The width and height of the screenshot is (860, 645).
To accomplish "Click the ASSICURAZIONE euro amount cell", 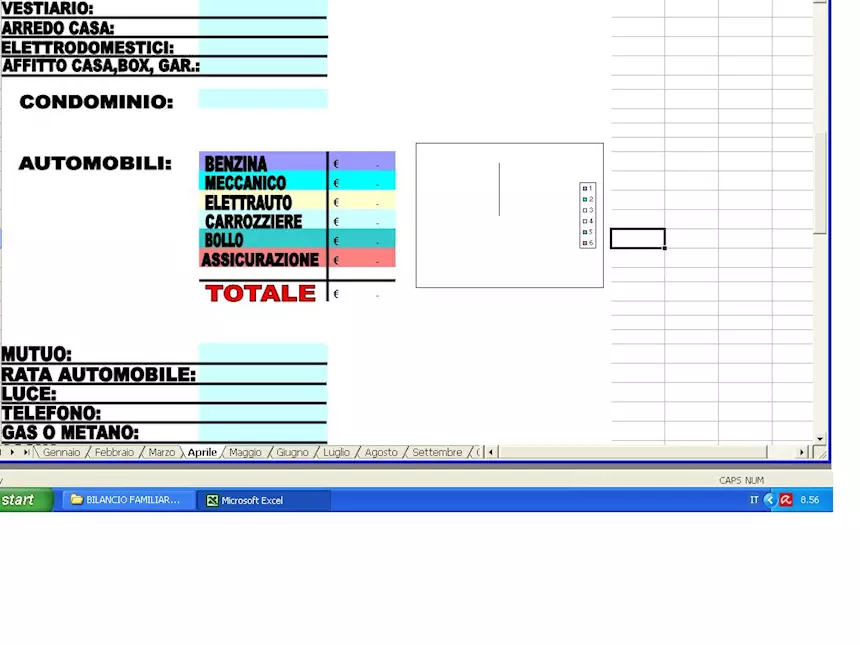I will [x=362, y=258].
